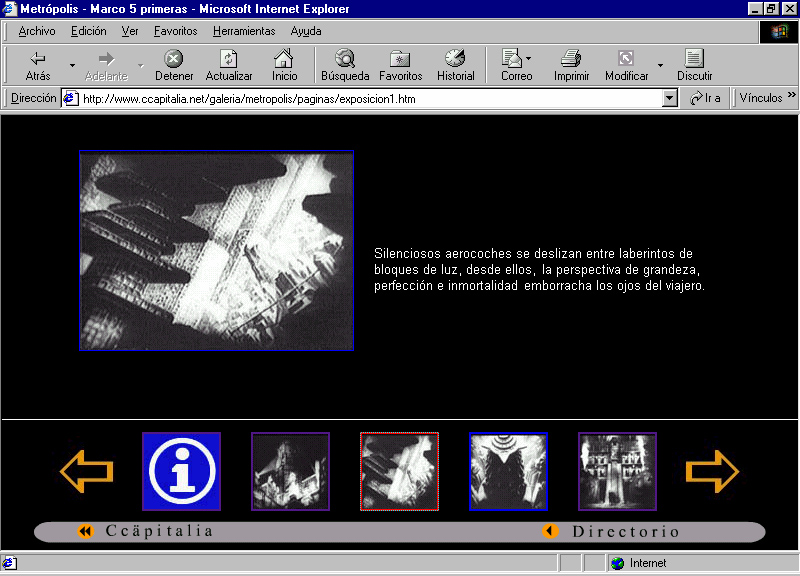The image size is (800, 576).
Task: Open the Atrás history dropdown arrow
Action: tap(72, 65)
